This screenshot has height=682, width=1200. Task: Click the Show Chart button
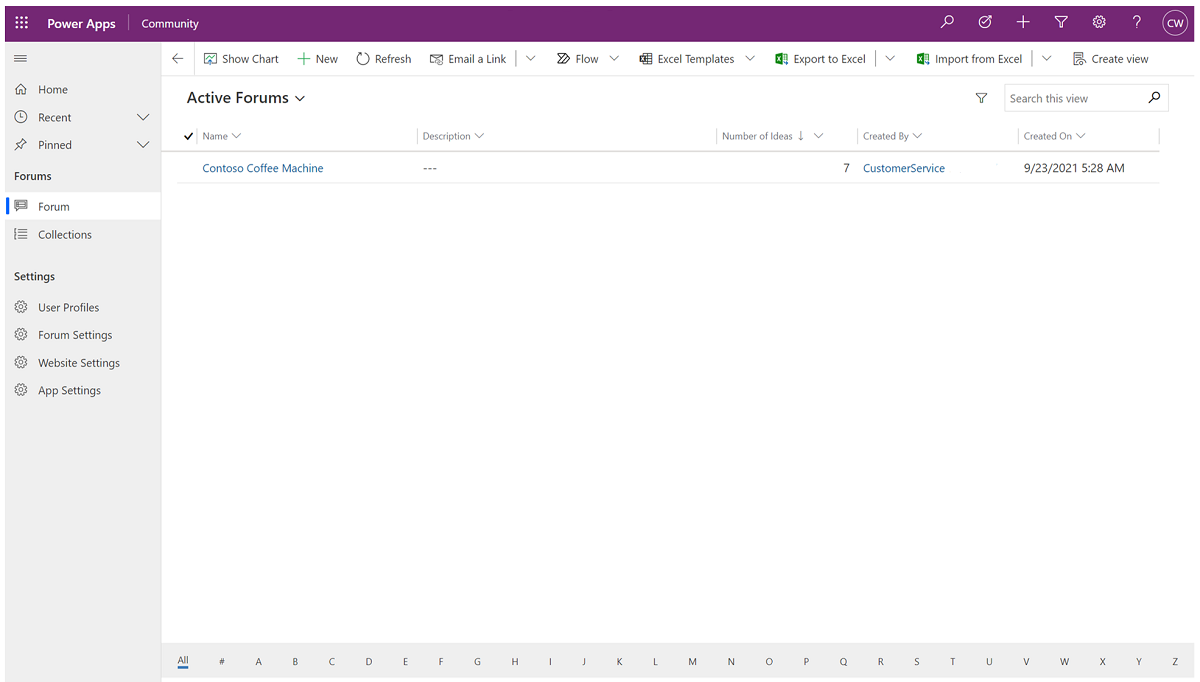point(241,59)
